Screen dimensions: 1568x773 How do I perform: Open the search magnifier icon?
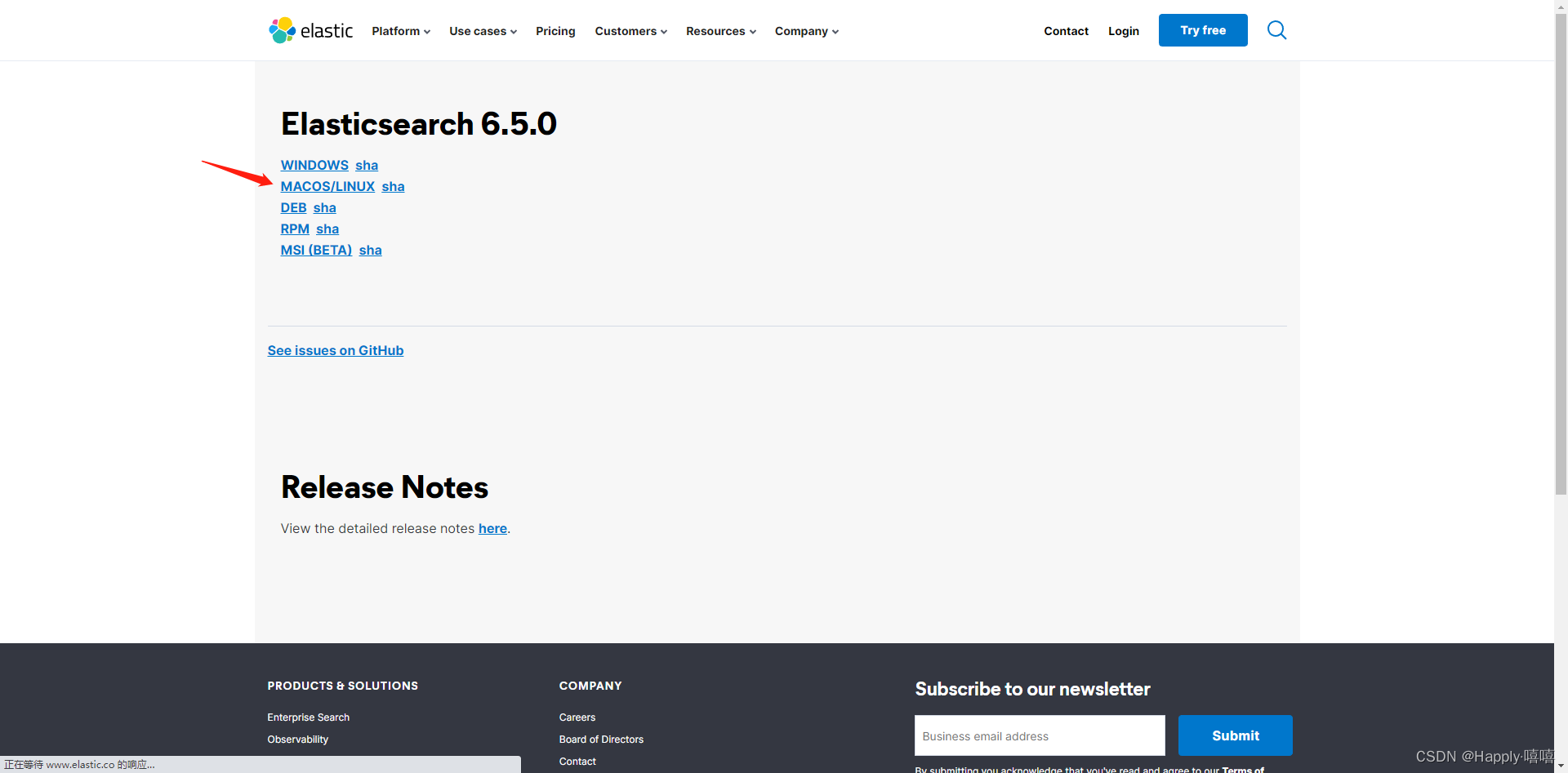(1276, 30)
